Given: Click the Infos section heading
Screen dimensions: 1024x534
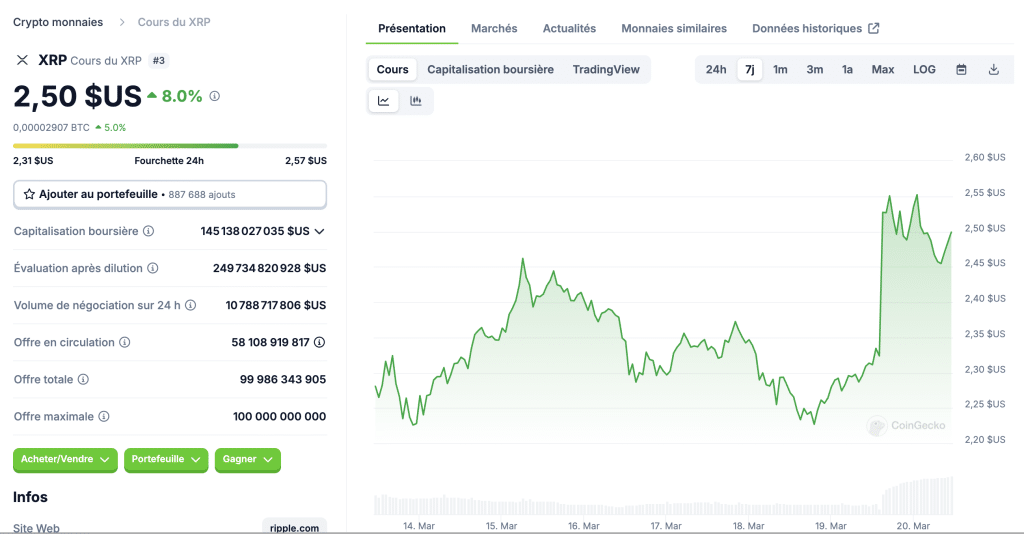Looking at the screenshot, I should click(30, 497).
